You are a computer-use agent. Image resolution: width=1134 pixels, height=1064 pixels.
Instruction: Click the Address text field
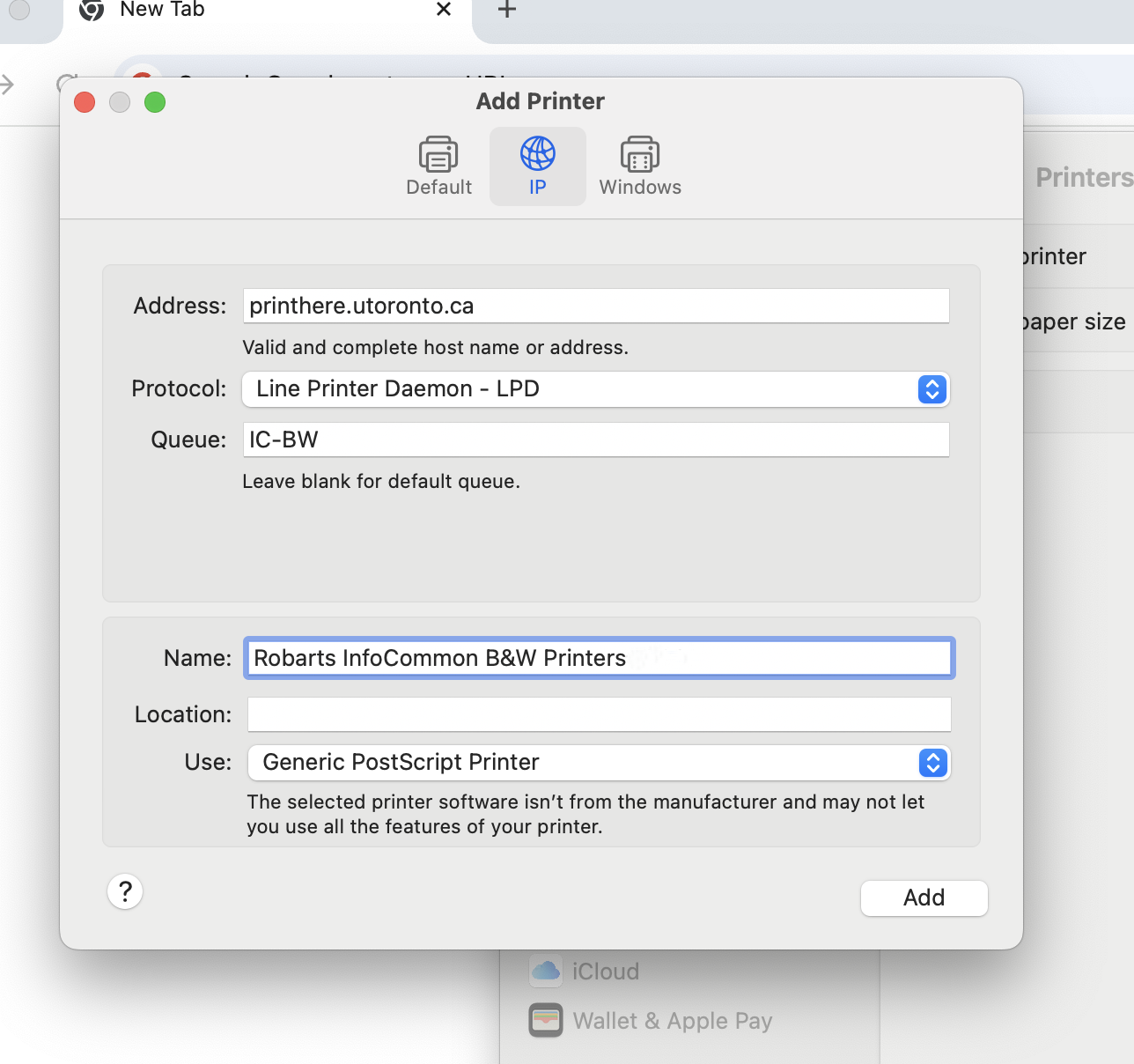pyautogui.click(x=595, y=306)
